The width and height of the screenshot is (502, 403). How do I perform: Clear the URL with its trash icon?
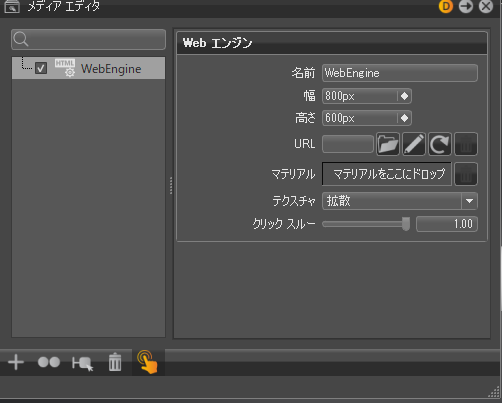click(x=466, y=144)
